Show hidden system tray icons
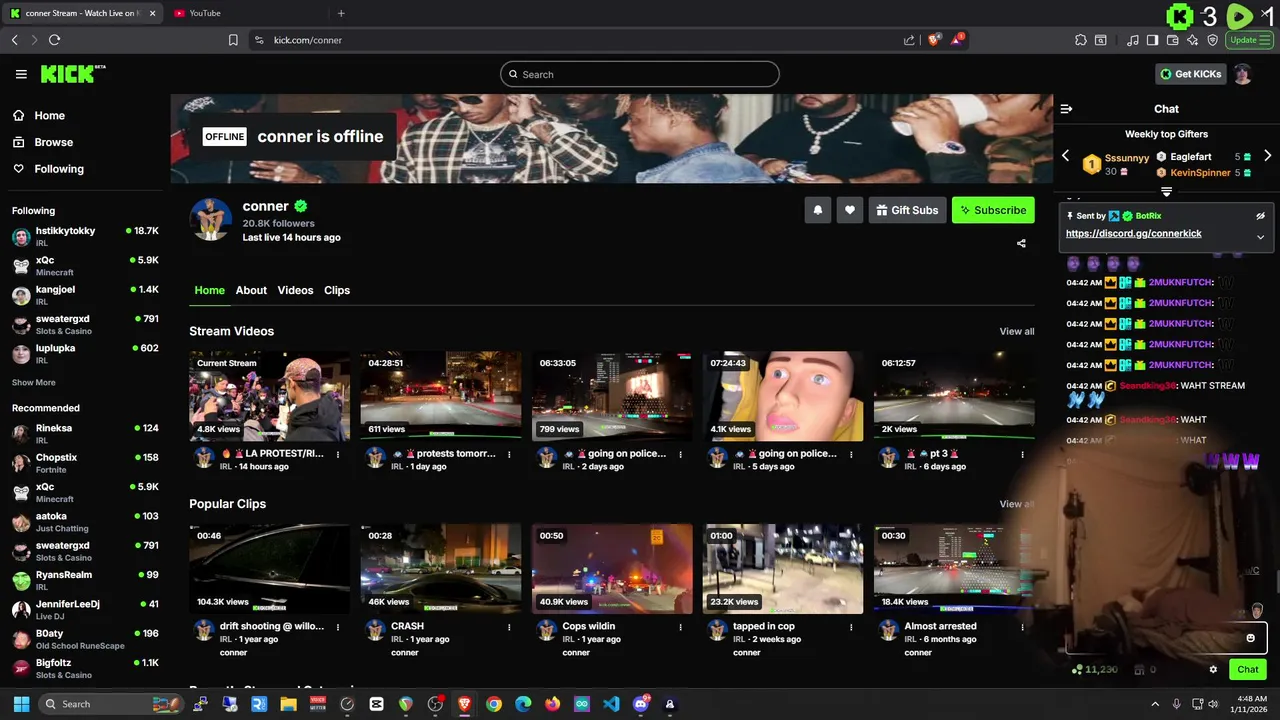1280x720 pixels. click(x=1155, y=704)
